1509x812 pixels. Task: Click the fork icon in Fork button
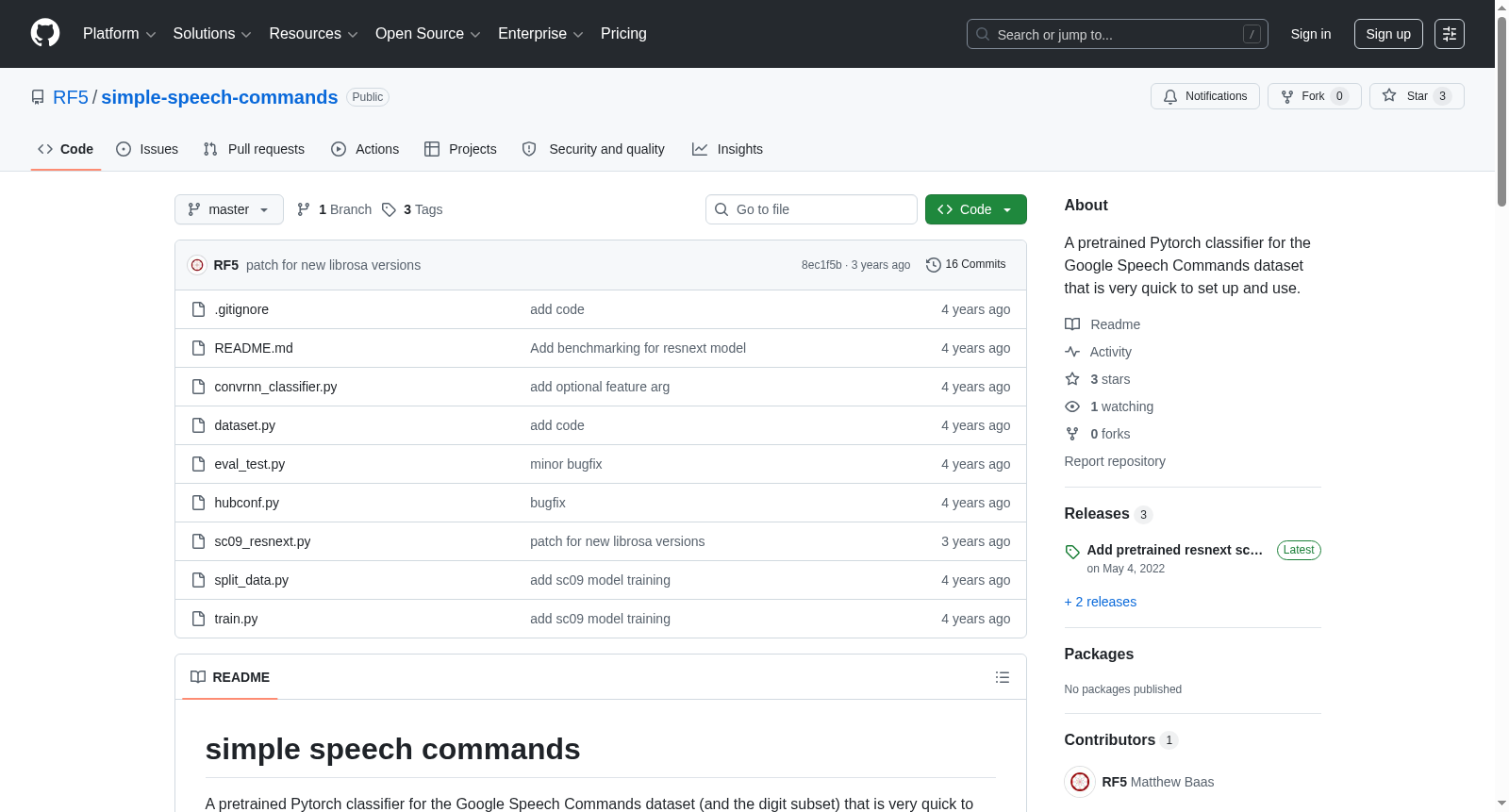coord(1287,96)
